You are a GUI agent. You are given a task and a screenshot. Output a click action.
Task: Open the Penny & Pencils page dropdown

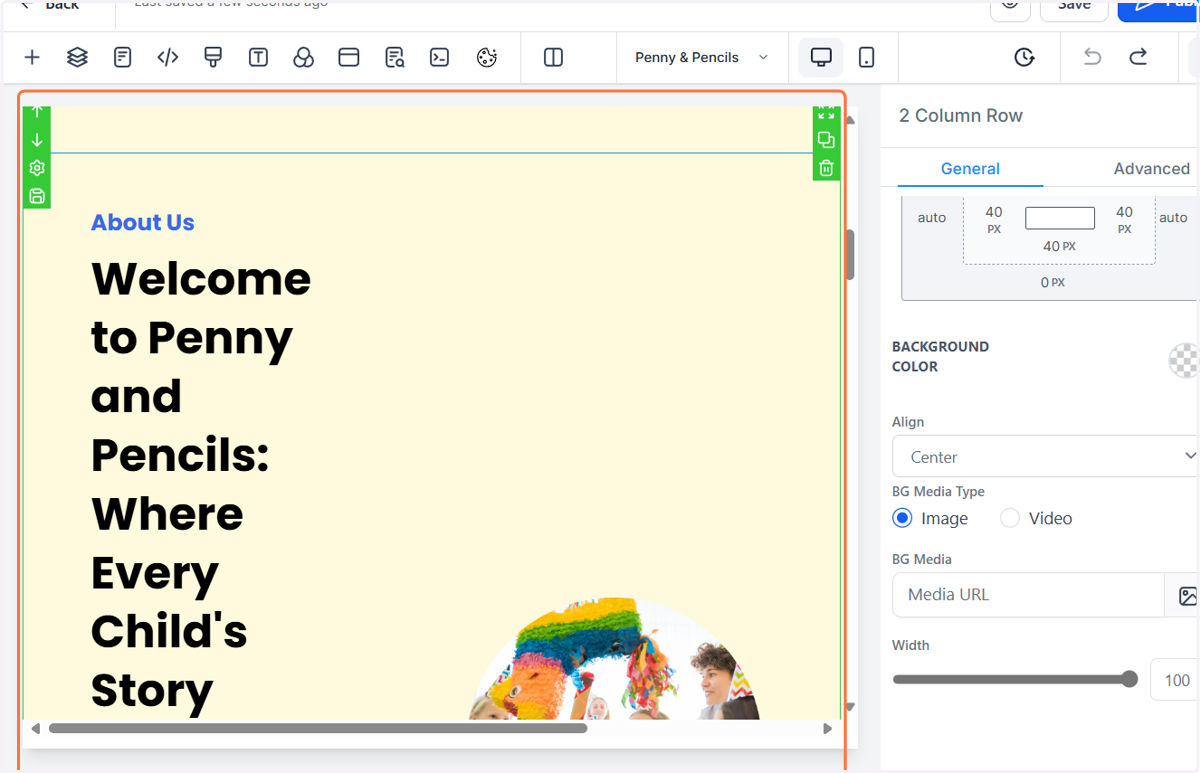702,57
